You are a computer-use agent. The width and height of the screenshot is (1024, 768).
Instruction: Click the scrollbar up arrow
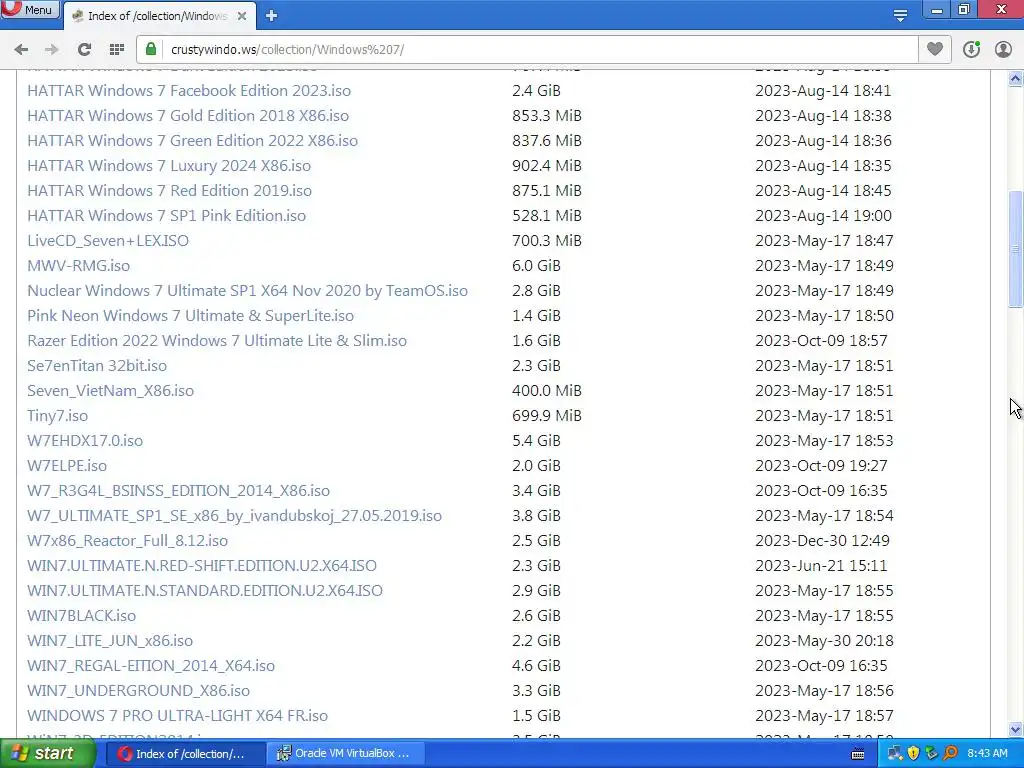pos(1016,79)
